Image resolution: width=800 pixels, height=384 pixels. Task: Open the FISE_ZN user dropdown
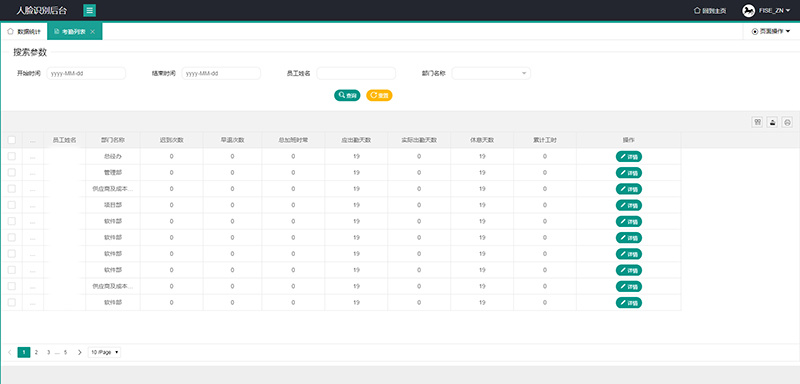[774, 11]
